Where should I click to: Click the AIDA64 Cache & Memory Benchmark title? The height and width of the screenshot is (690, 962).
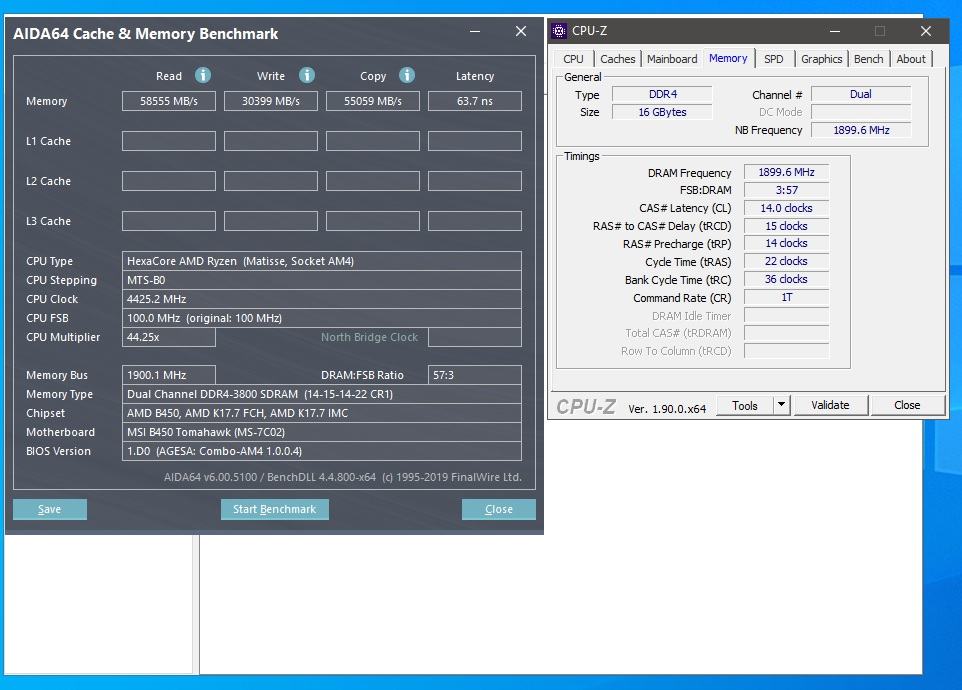click(145, 34)
